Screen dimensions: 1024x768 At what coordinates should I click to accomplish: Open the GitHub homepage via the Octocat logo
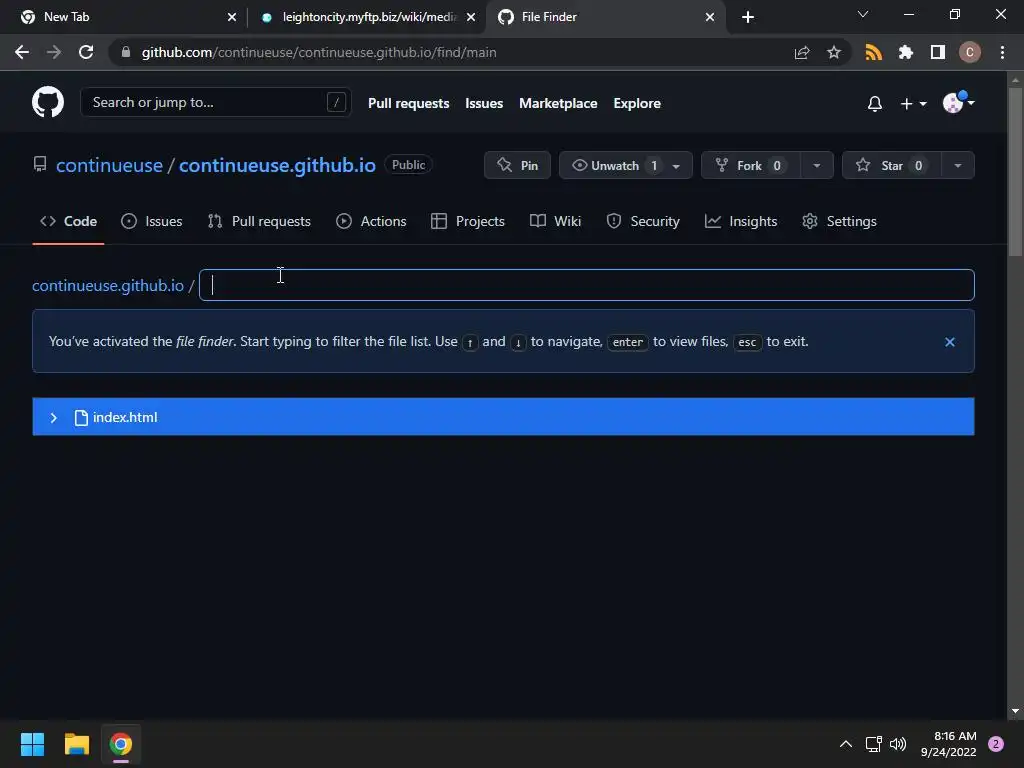48,103
